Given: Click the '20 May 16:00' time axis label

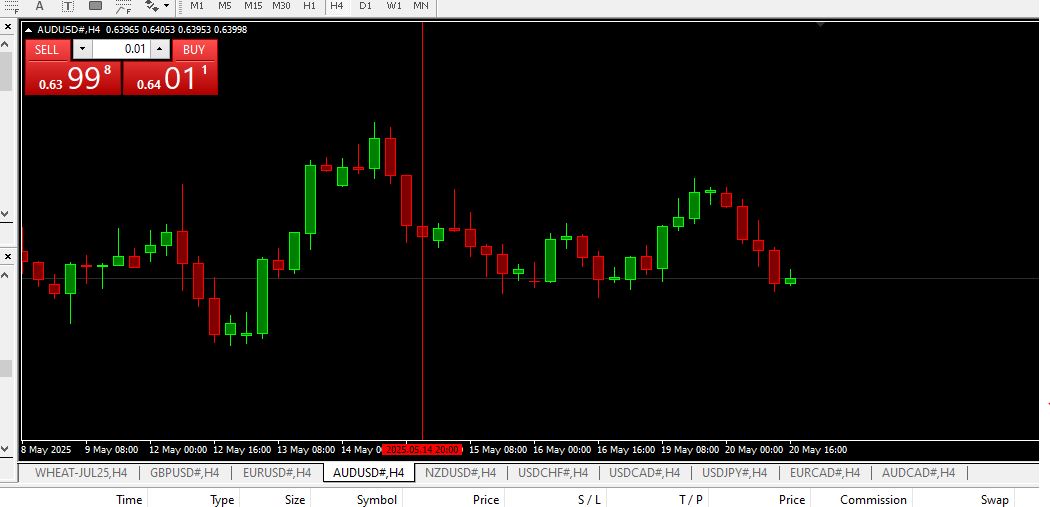Looking at the screenshot, I should click(818, 449).
